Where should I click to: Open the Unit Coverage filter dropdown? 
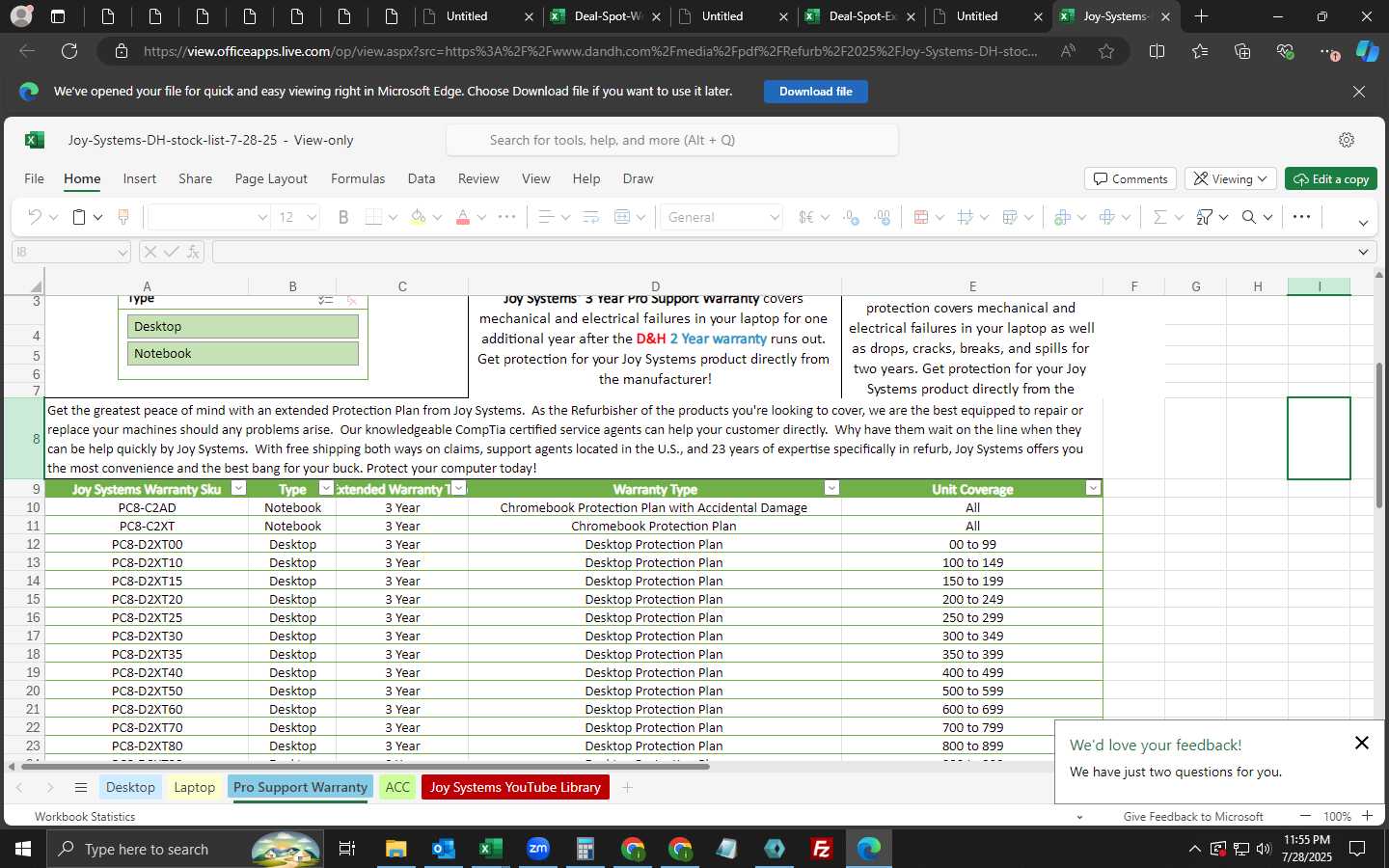1093,488
